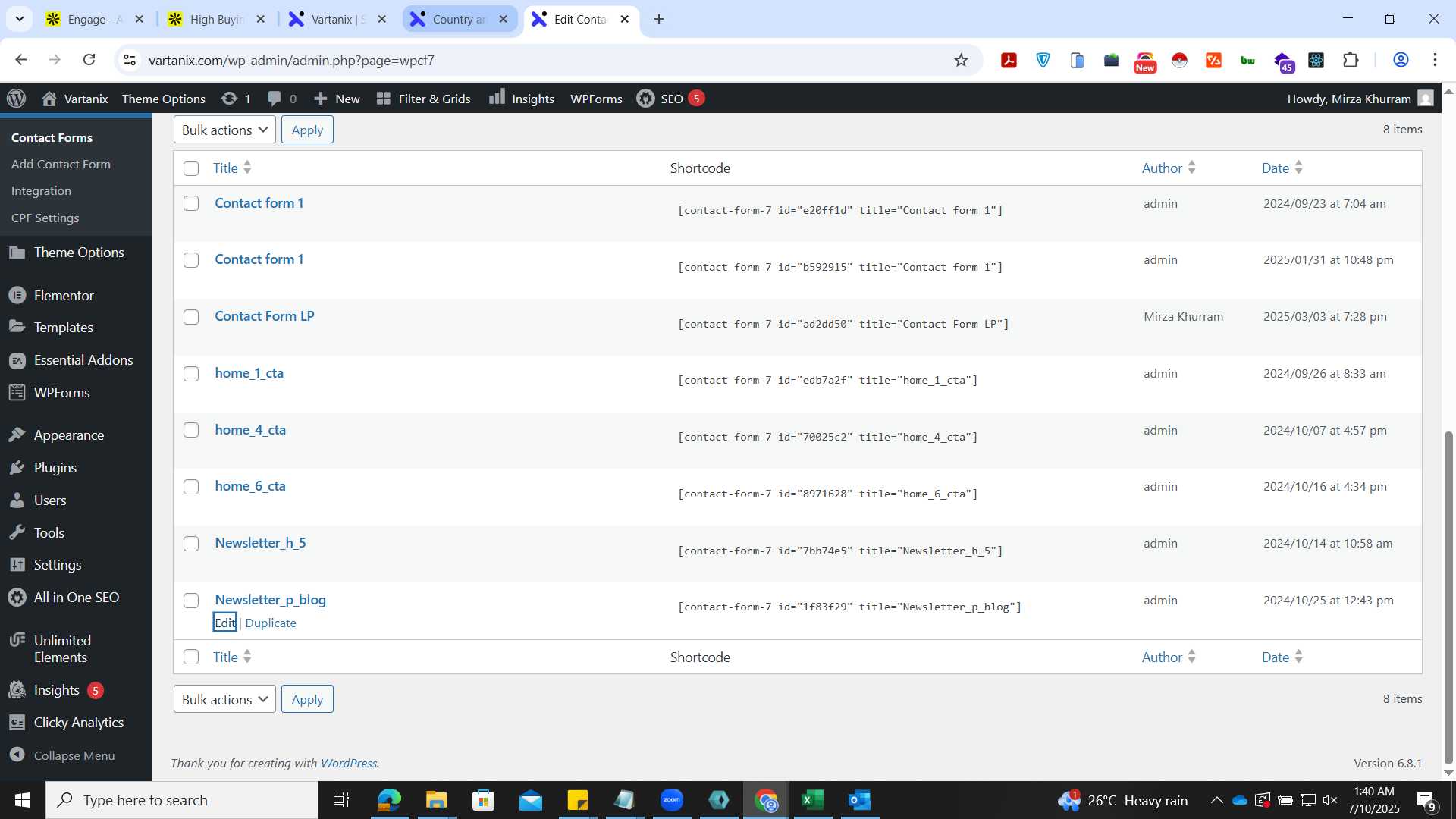Screen dimensions: 1456x819
Task: Duplicate the Newsletter_p_blog form
Action: (271, 623)
